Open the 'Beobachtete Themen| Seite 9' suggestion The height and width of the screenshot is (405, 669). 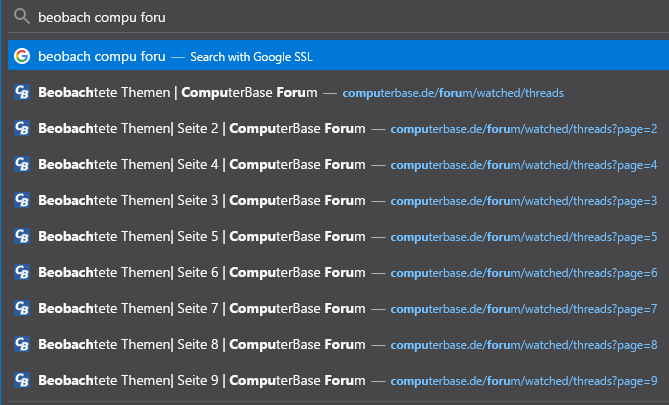338,380
